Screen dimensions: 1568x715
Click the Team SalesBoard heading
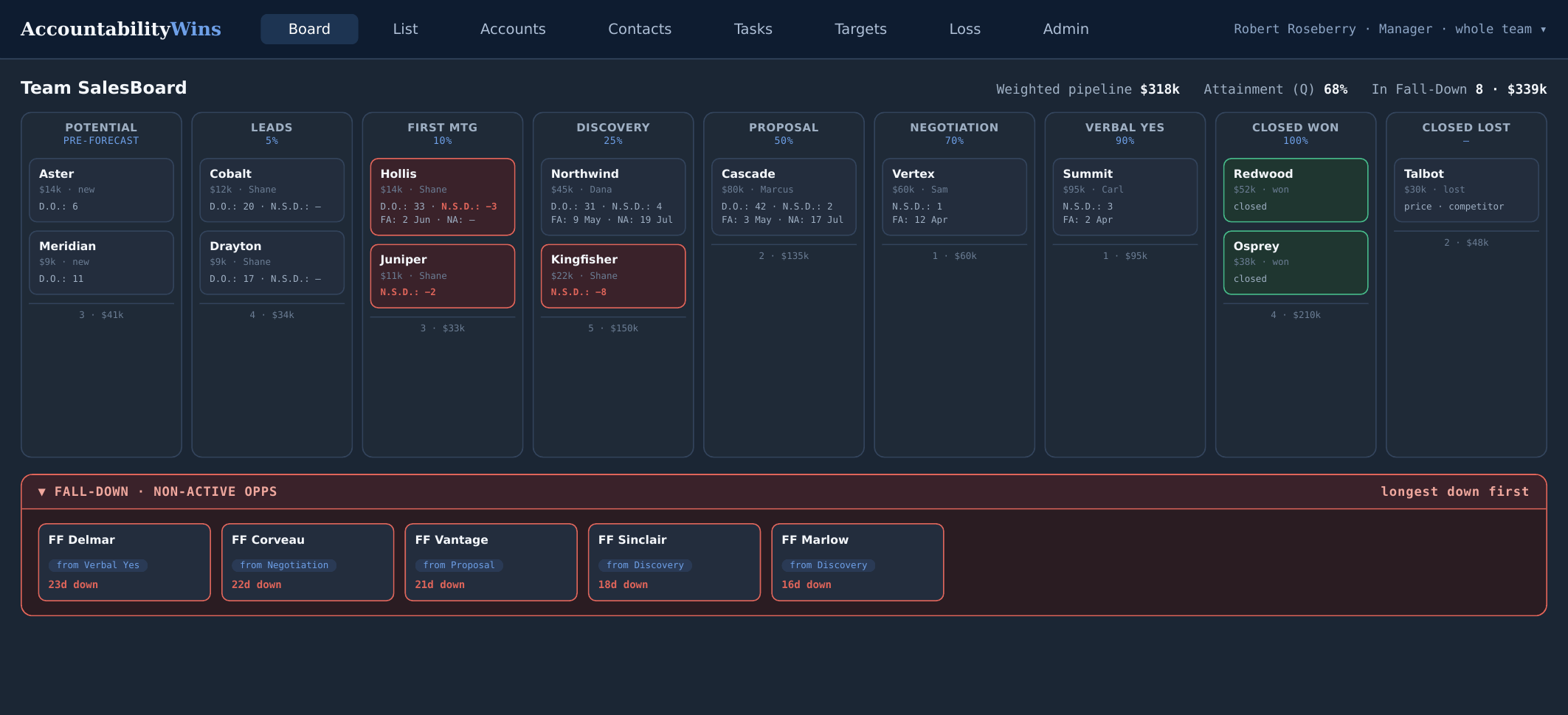[103, 88]
